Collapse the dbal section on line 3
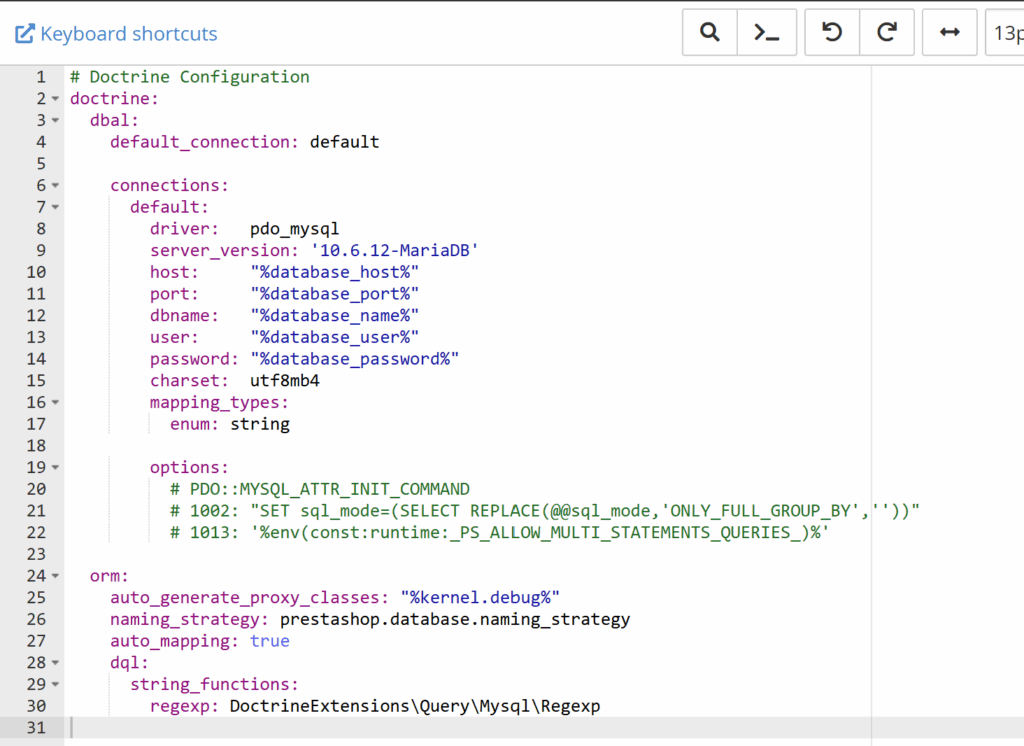1024x746 pixels. tap(55, 121)
